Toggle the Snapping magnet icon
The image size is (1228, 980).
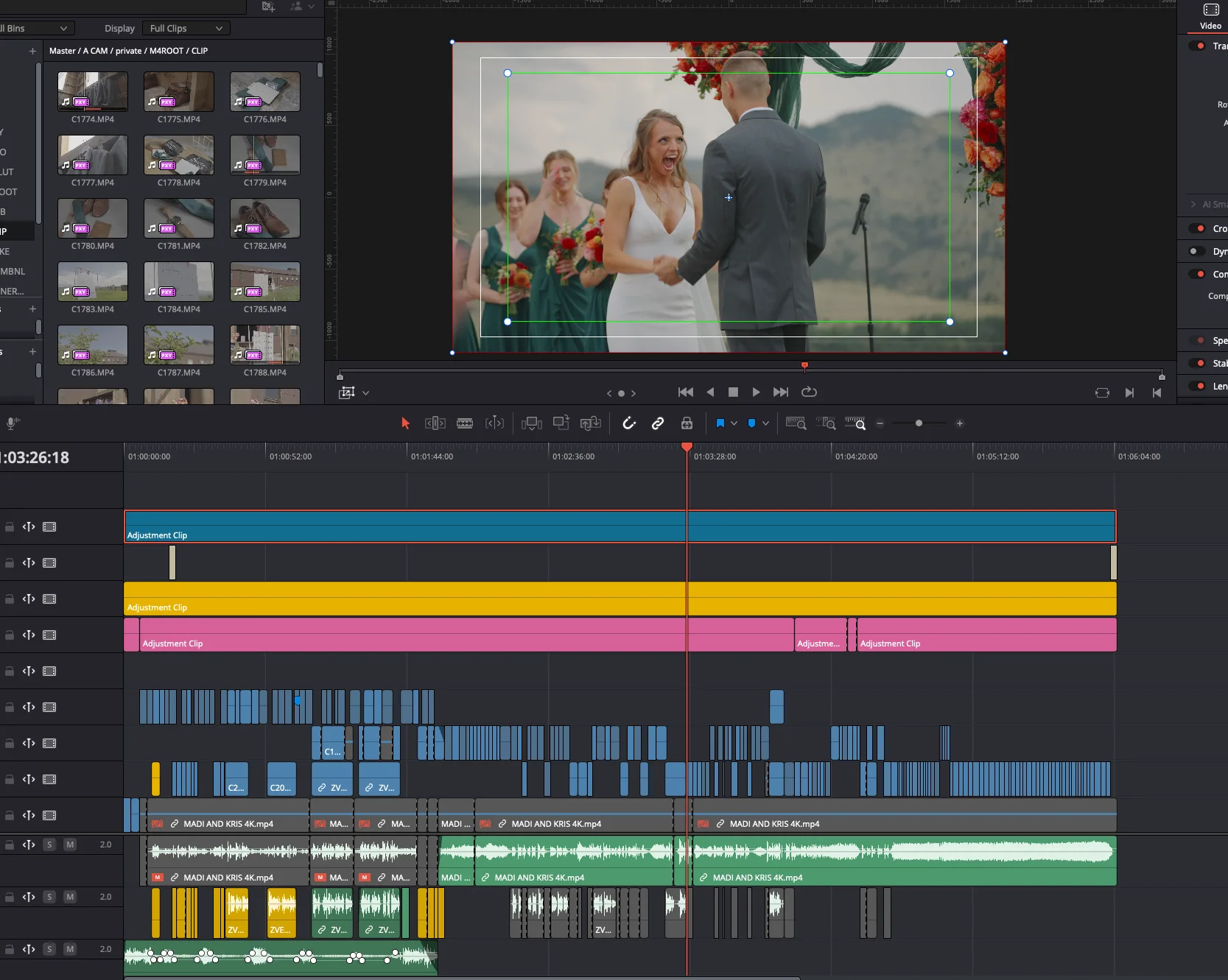tap(629, 423)
